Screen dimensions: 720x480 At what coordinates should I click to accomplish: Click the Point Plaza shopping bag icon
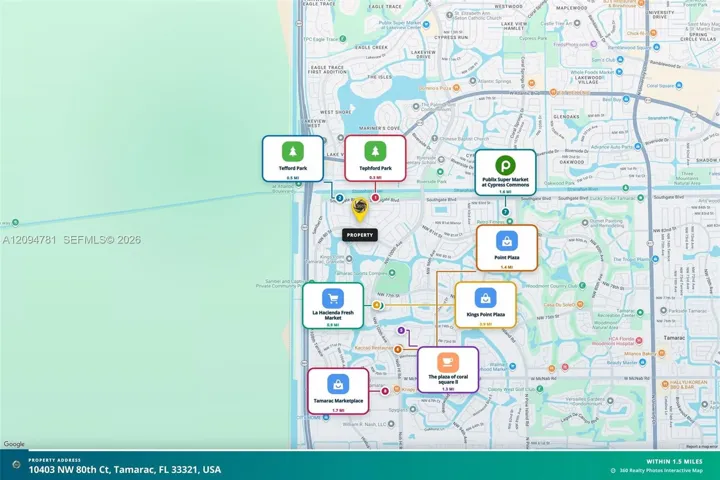(507, 241)
